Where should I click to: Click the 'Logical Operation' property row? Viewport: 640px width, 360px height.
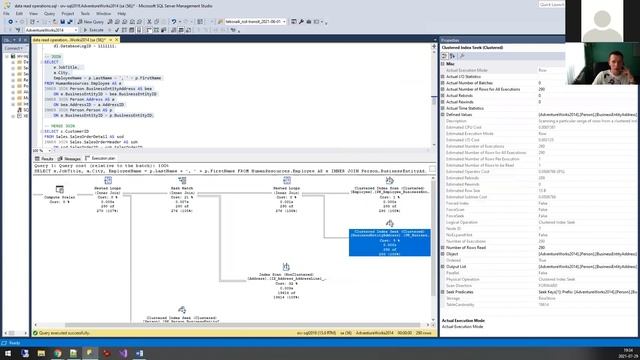coord(539,222)
